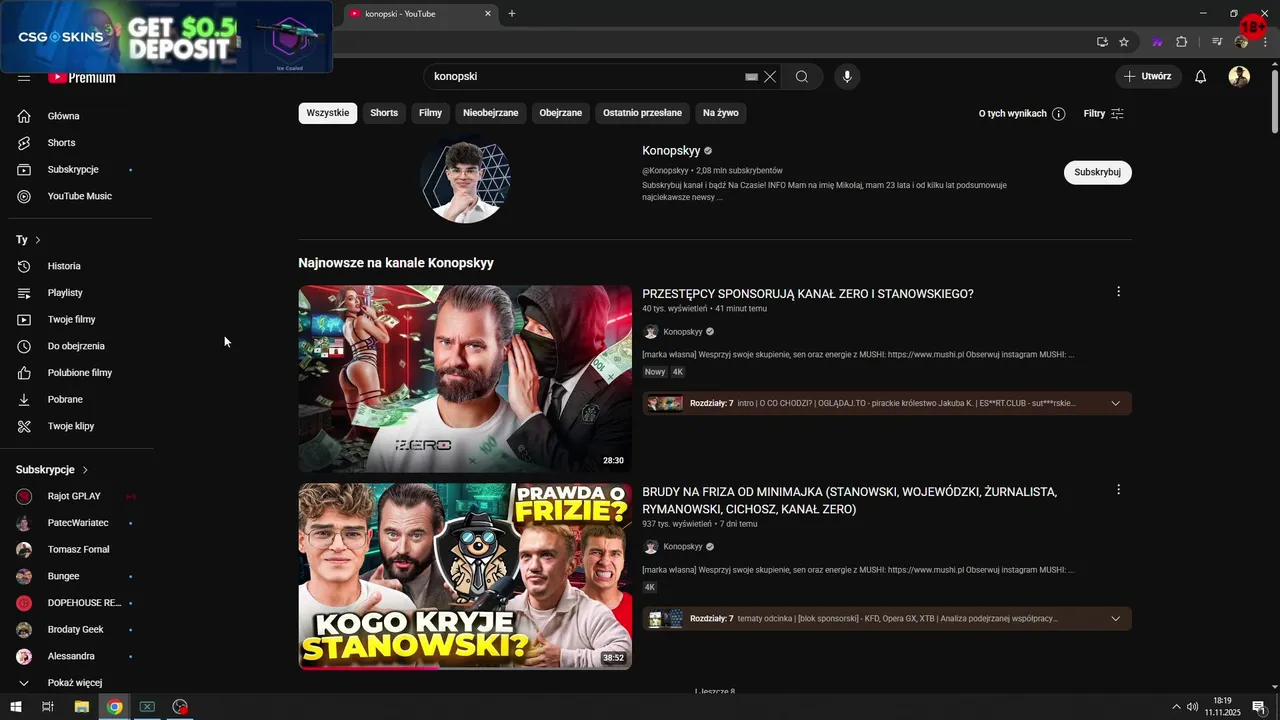
Task: Clear the search box with X icon
Action: point(770,77)
